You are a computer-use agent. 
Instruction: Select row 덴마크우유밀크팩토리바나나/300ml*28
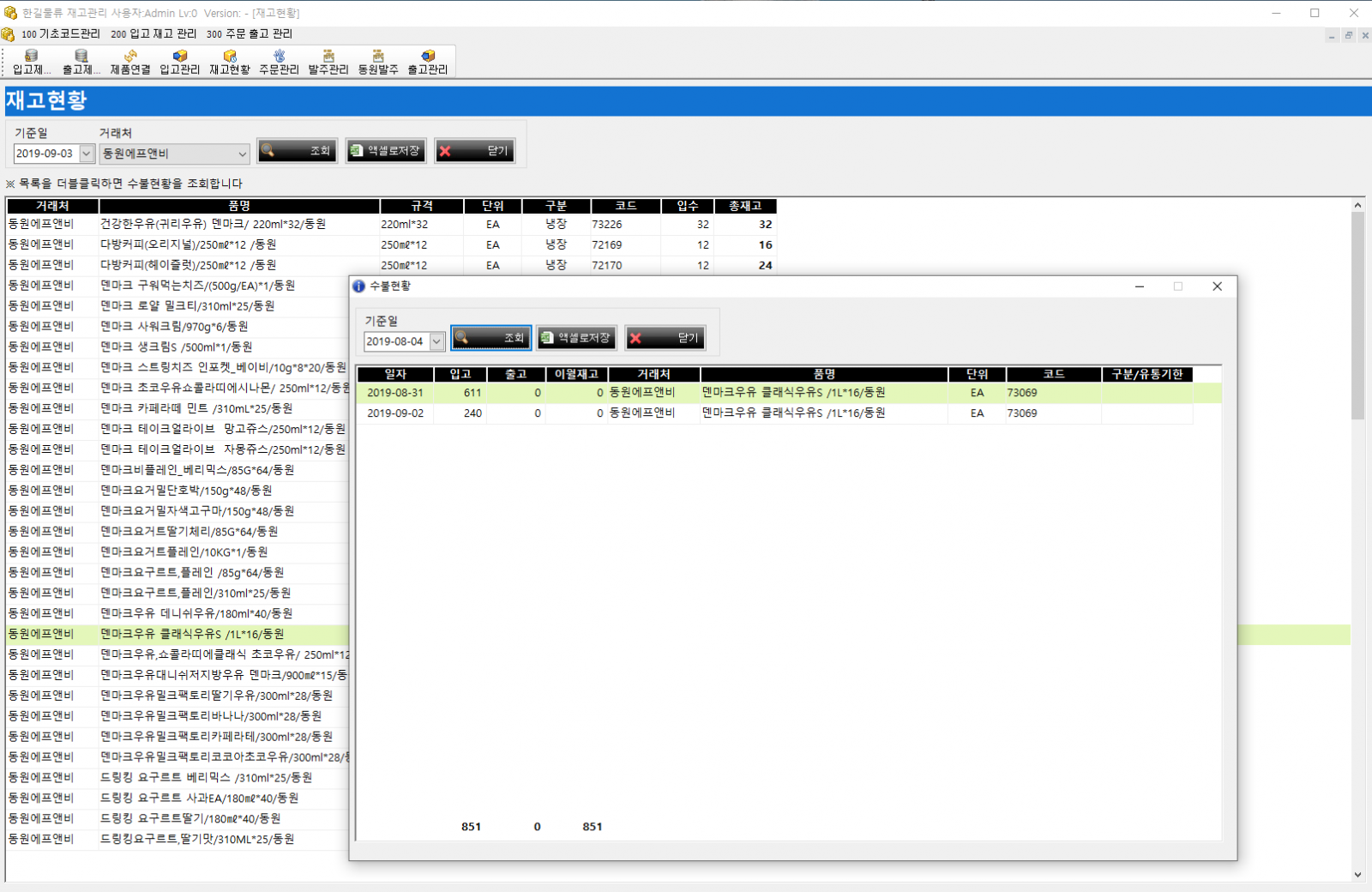(178, 716)
